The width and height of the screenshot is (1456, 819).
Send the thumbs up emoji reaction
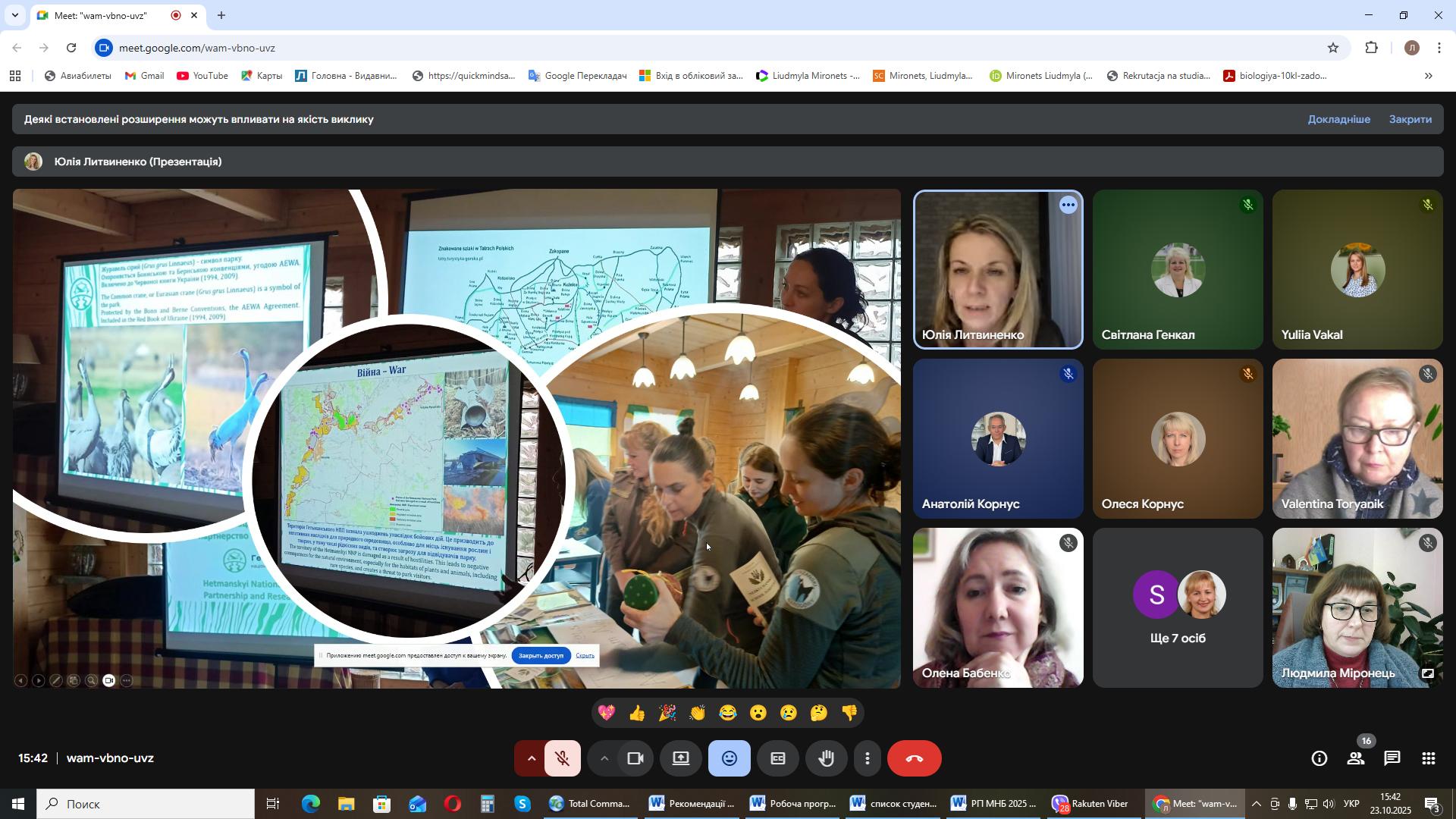coord(636,714)
